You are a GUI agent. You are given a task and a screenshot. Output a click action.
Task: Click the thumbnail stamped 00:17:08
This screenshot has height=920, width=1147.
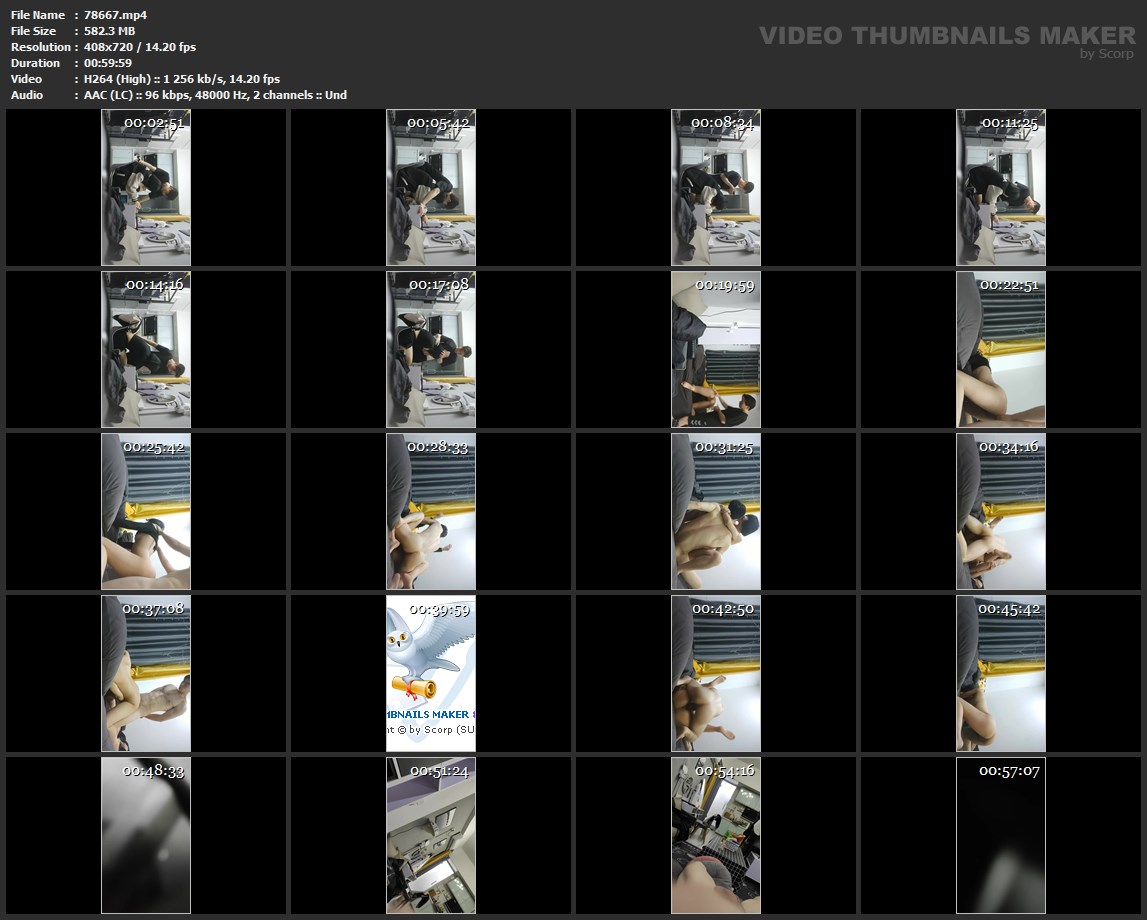tap(431, 350)
